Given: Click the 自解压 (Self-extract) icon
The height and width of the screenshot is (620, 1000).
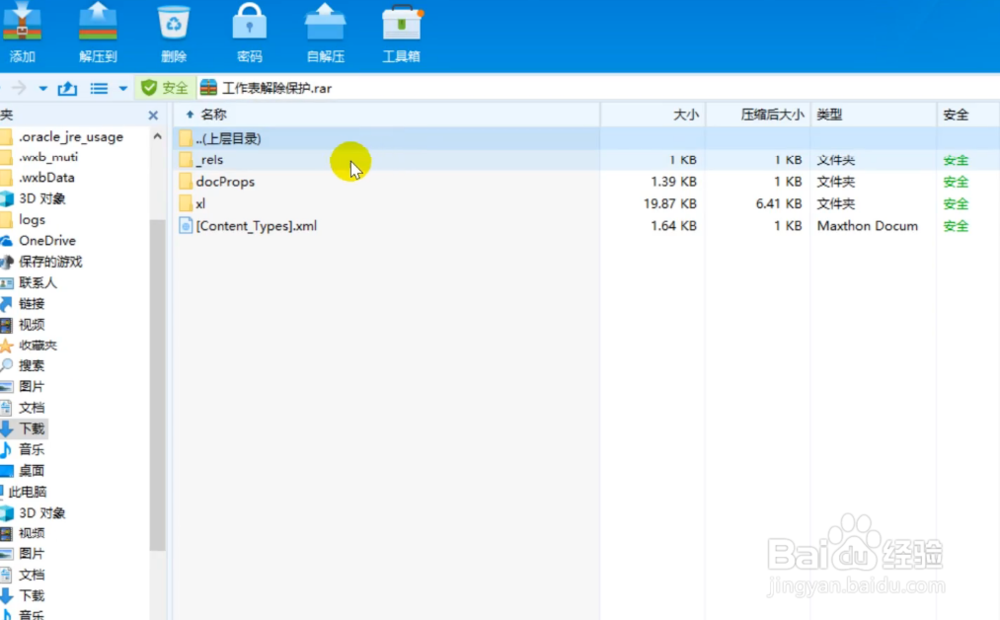Looking at the screenshot, I should [325, 32].
